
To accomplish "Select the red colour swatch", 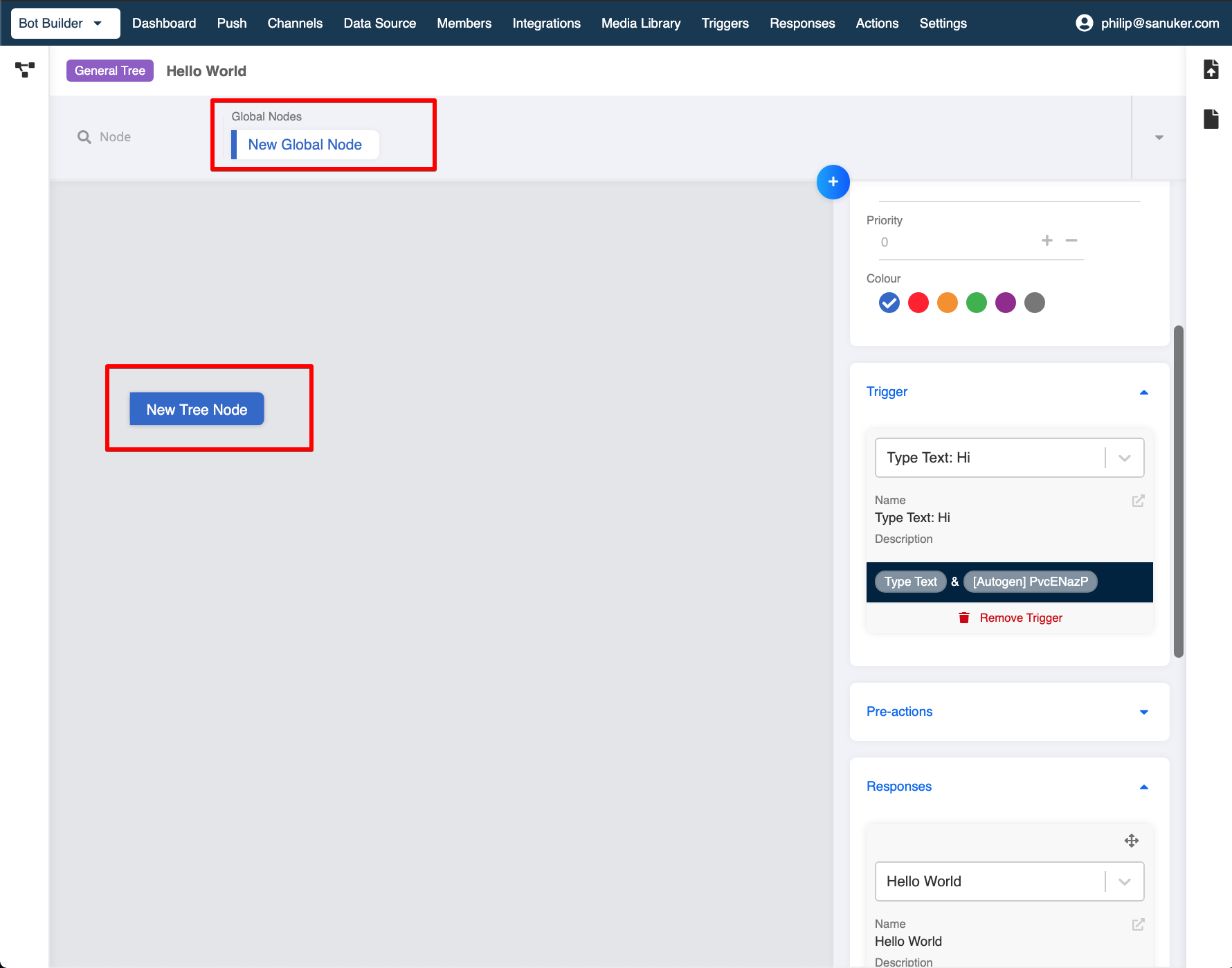I will (918, 303).
